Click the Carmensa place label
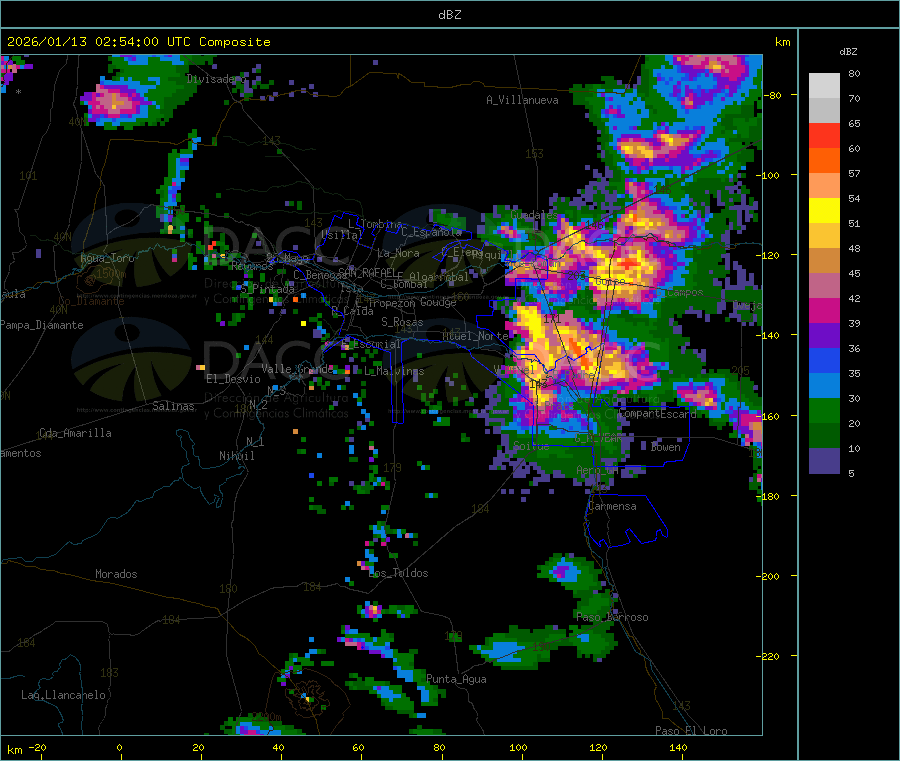This screenshot has height=761, width=900. pos(612,507)
